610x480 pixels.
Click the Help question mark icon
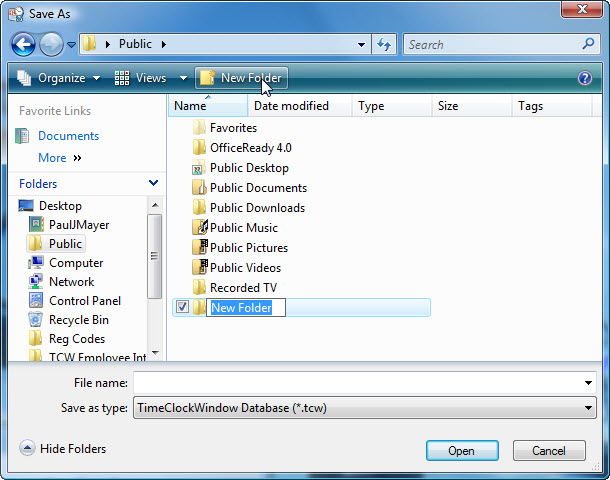tap(585, 78)
